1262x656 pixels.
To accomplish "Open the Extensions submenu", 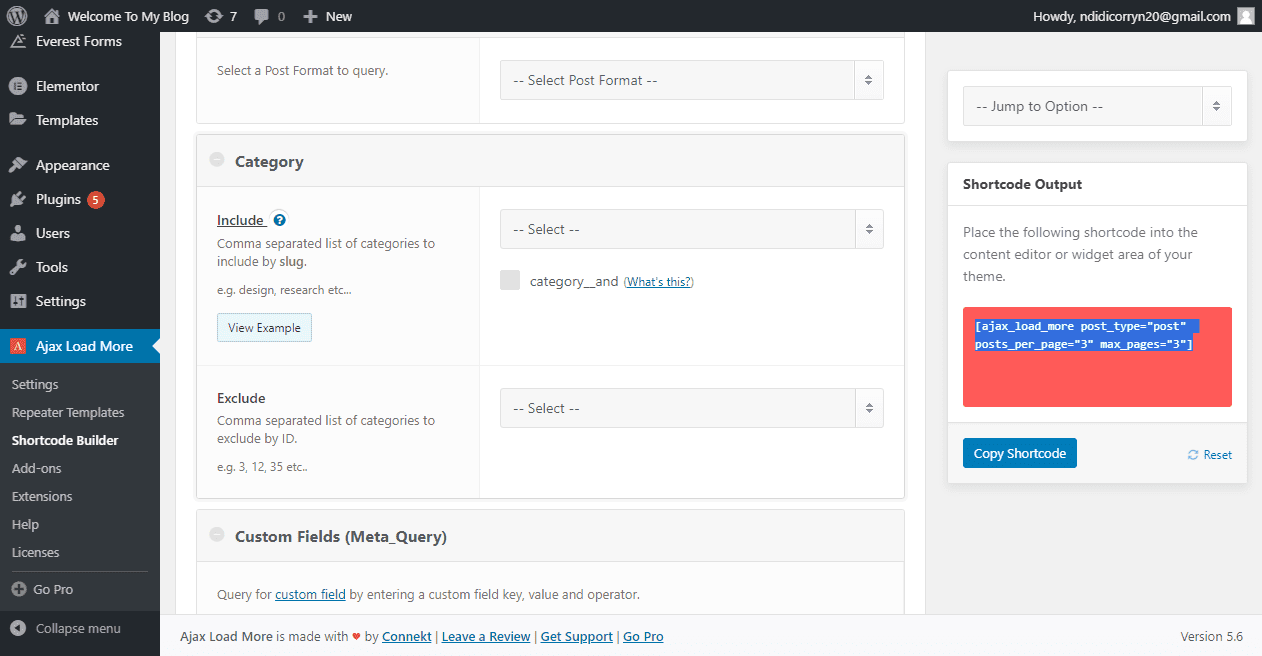I will pos(42,496).
